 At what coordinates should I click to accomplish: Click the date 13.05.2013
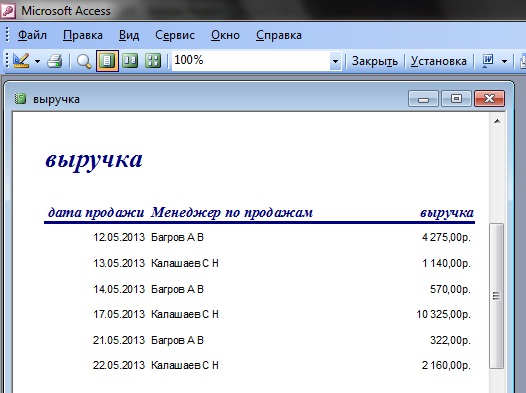(x=119, y=263)
